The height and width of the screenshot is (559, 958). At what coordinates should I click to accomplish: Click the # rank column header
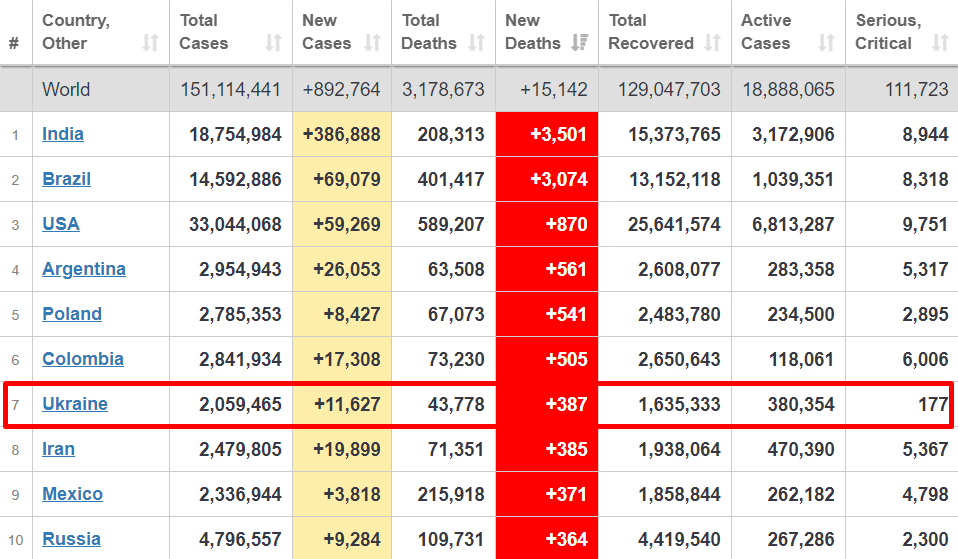[14, 43]
